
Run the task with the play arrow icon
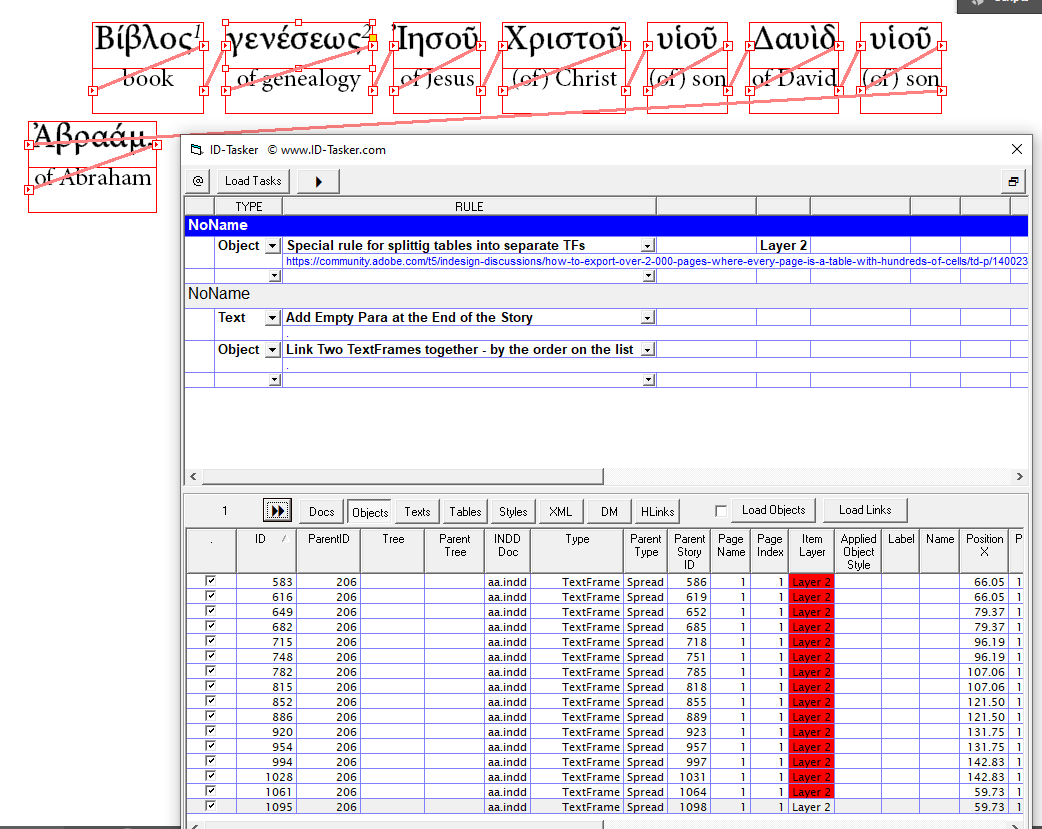pyautogui.click(x=319, y=181)
